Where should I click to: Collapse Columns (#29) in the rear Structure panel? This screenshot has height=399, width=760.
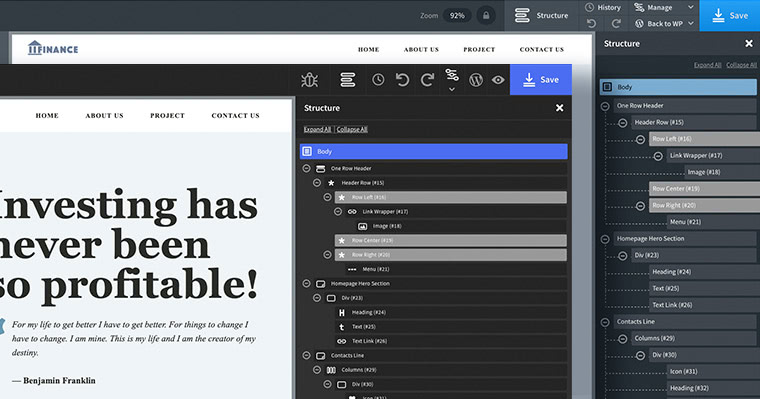point(623,339)
